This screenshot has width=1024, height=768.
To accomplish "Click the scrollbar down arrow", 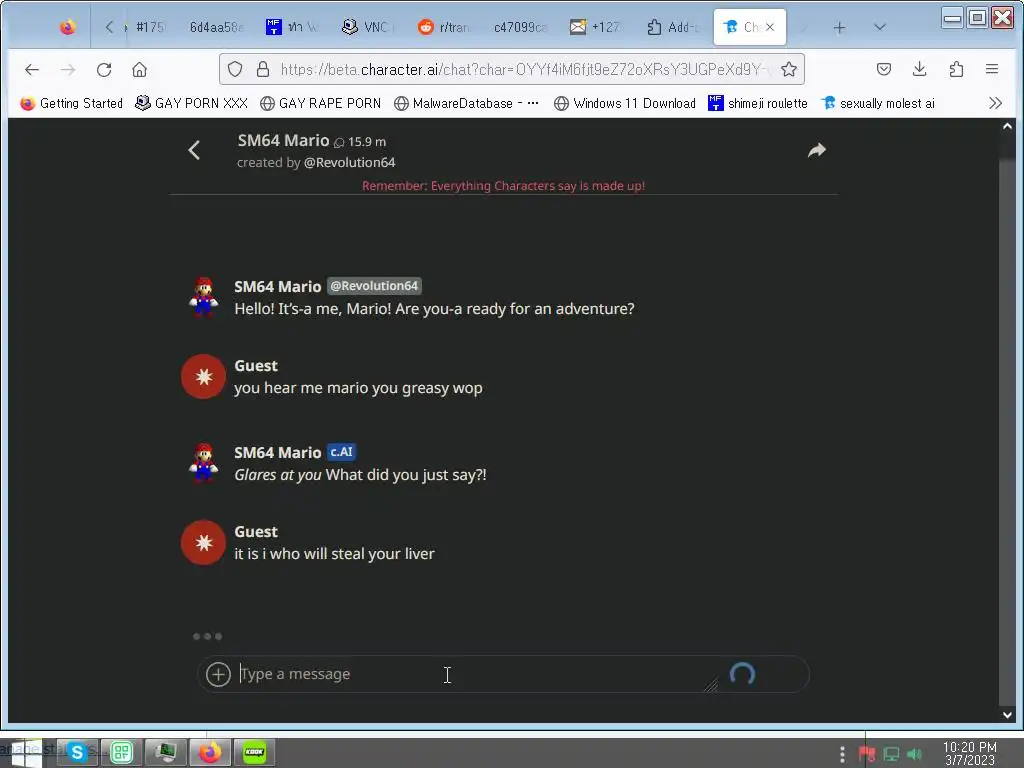I will point(1007,714).
